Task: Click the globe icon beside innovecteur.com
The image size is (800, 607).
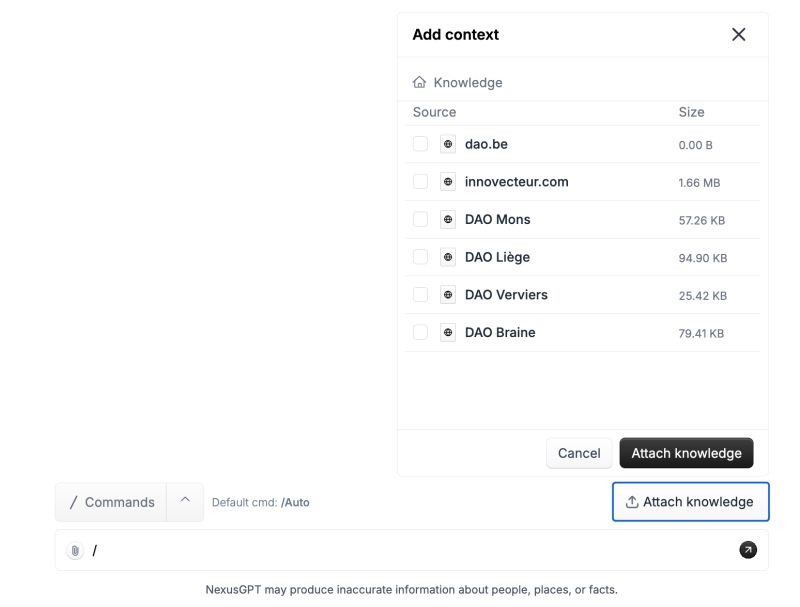Action: click(448, 182)
